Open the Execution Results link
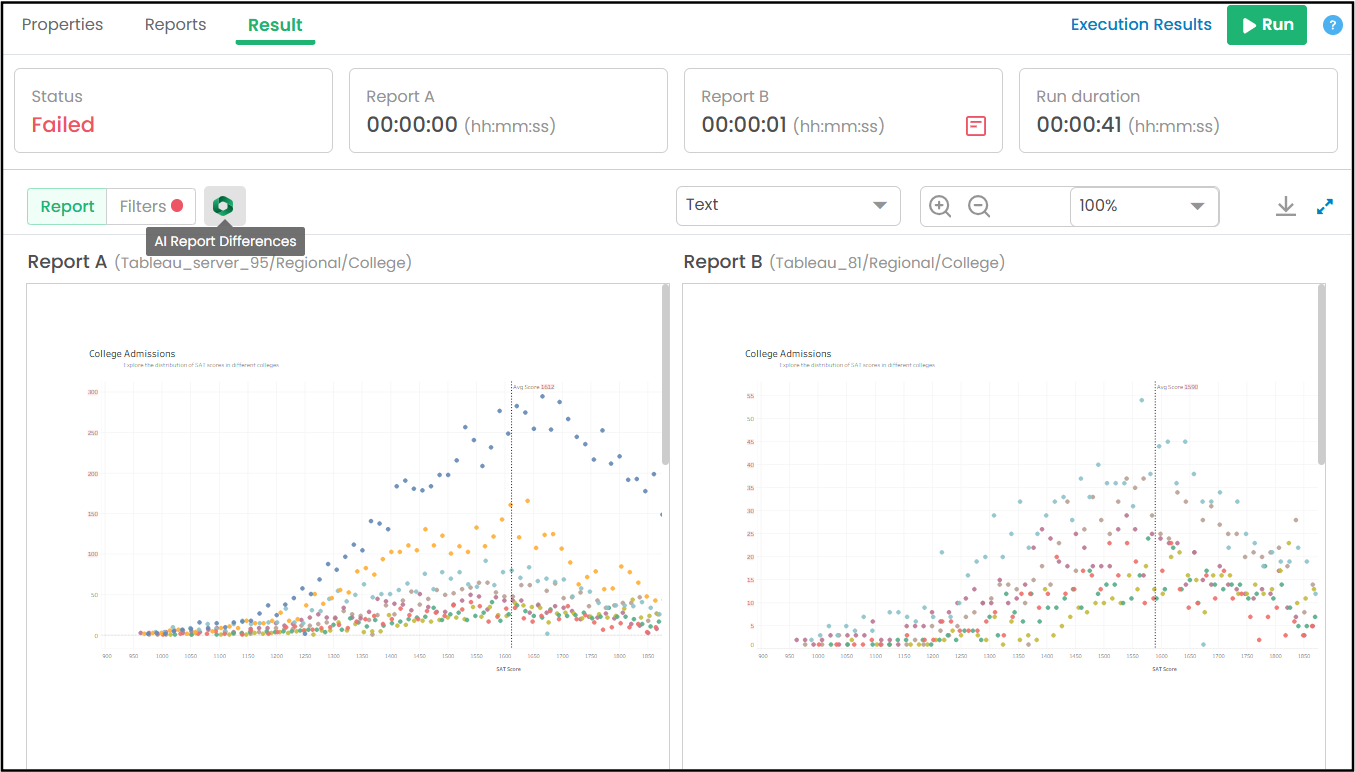The image size is (1355, 772). [1141, 25]
